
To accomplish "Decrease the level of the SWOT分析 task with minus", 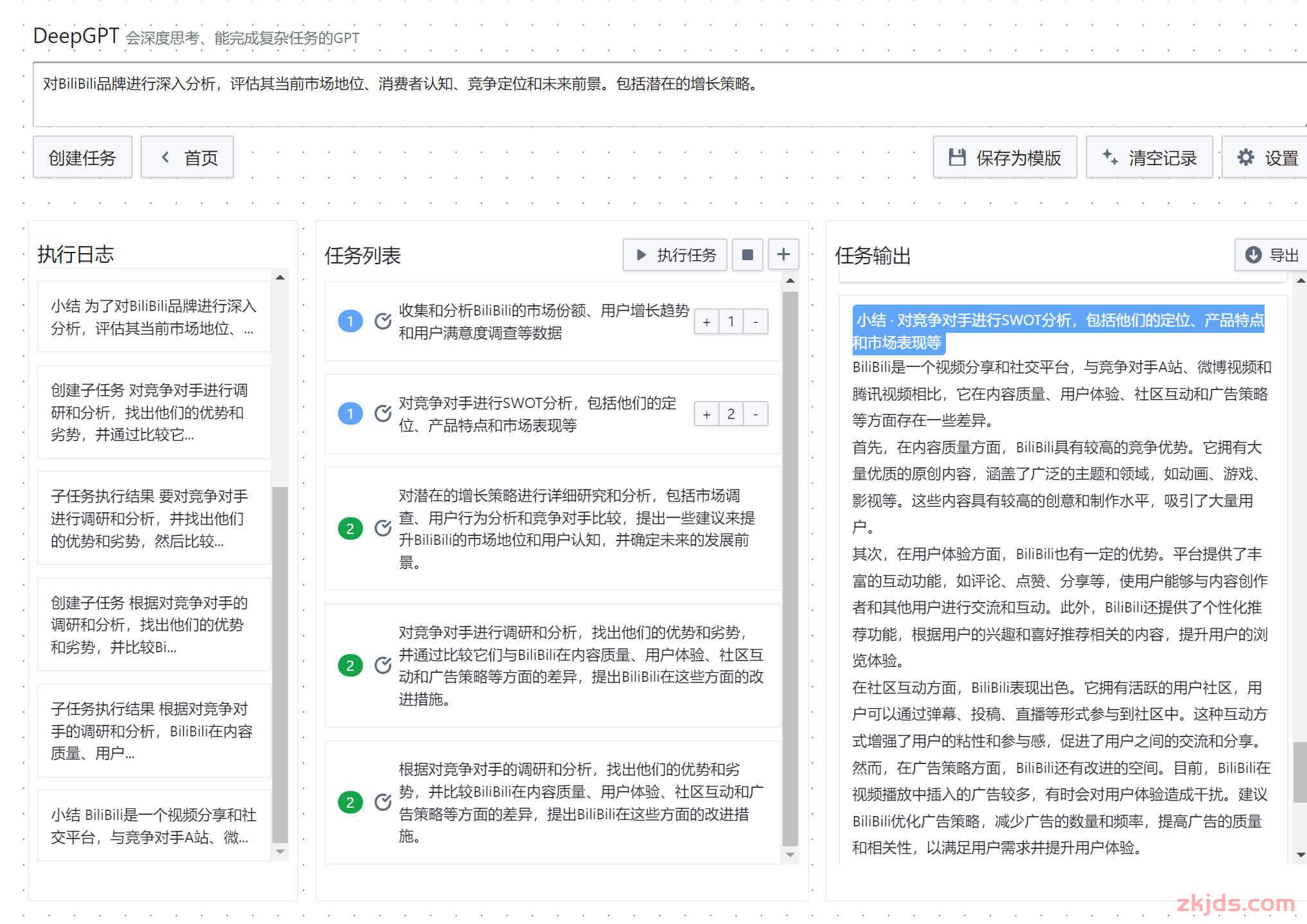I will (x=756, y=414).
